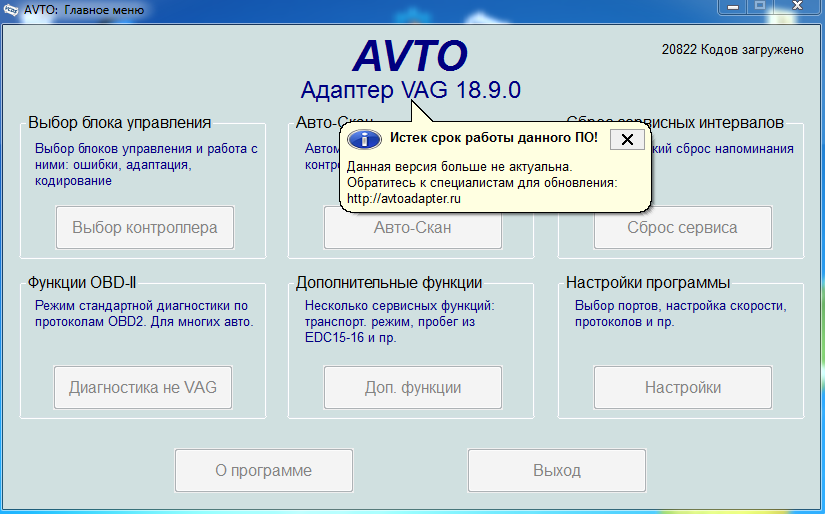Click text Данная версия больше не актуальна
825x514 pixels.
coord(459,167)
